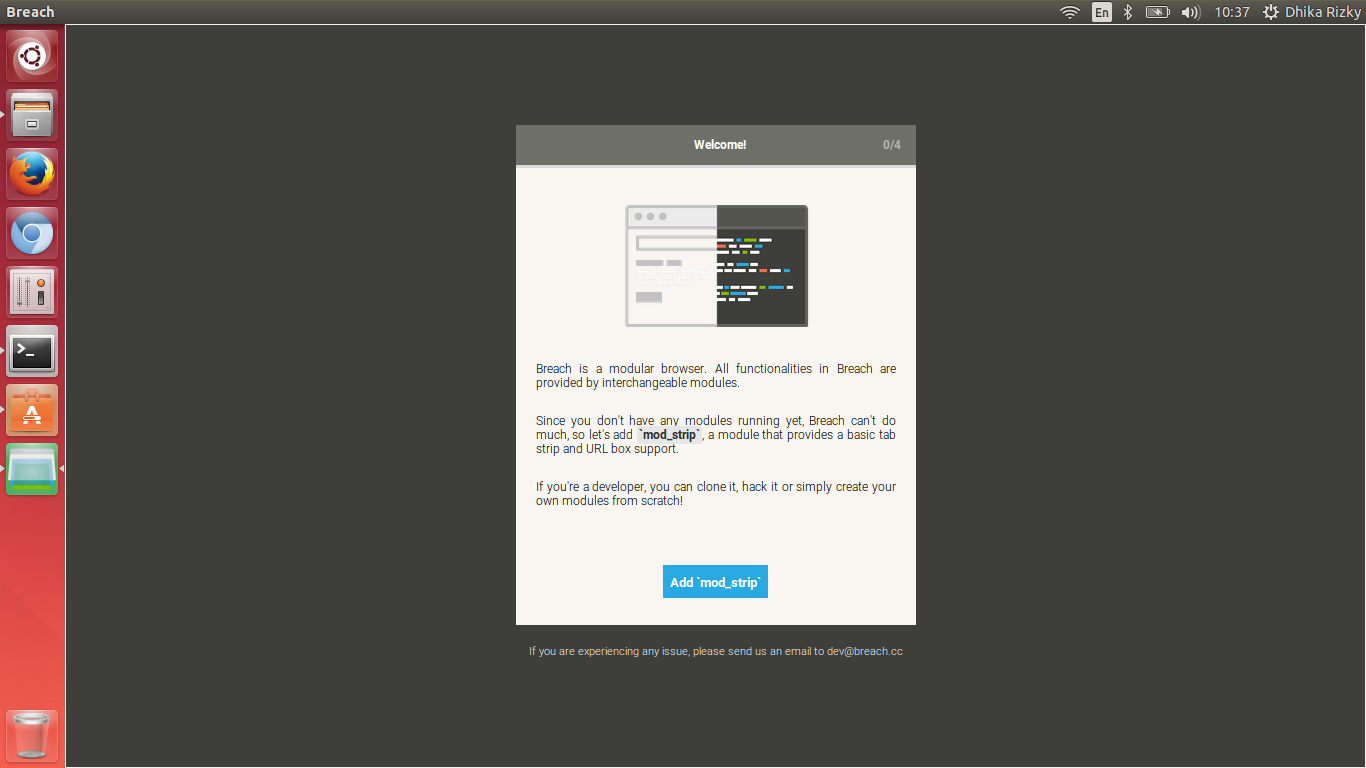Launch Firefox from the launcher
The height and width of the screenshot is (768, 1366).
(31, 172)
